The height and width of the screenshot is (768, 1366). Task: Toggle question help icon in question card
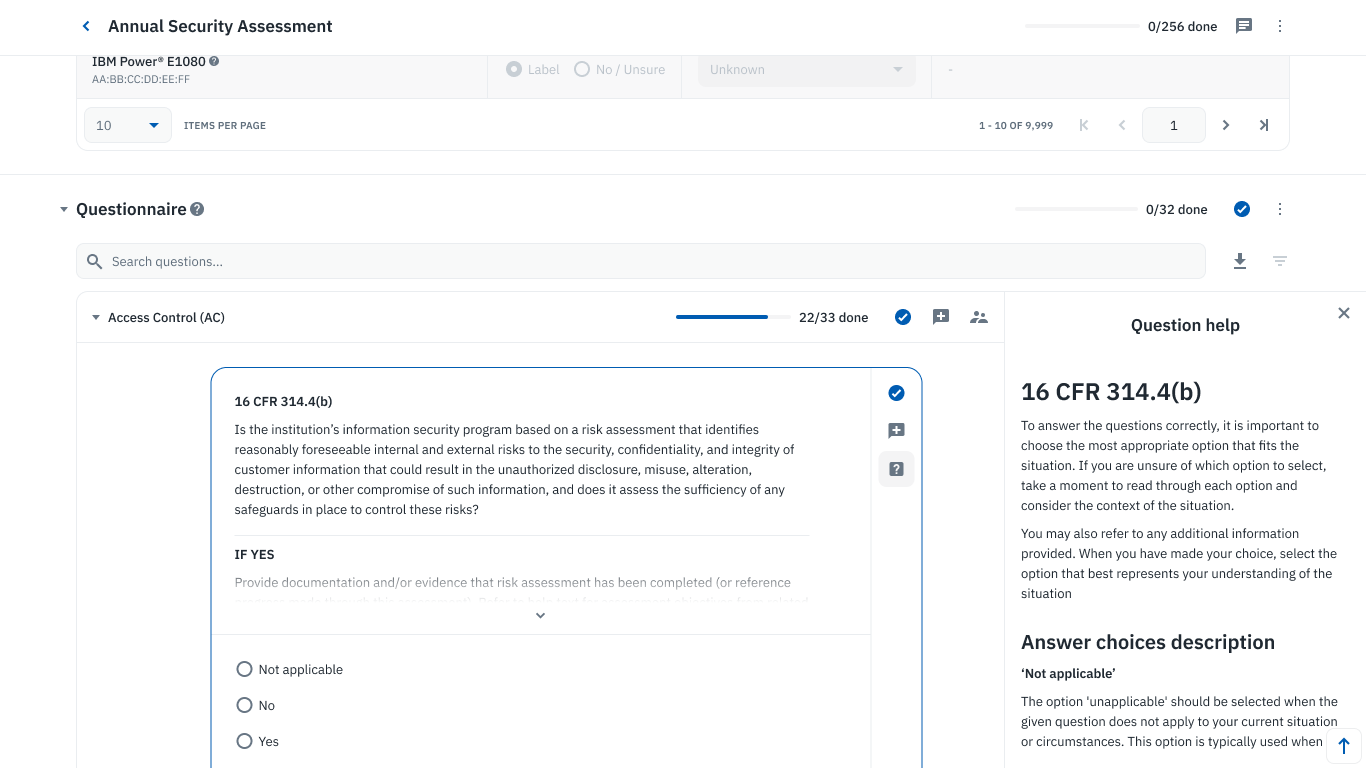(896, 469)
